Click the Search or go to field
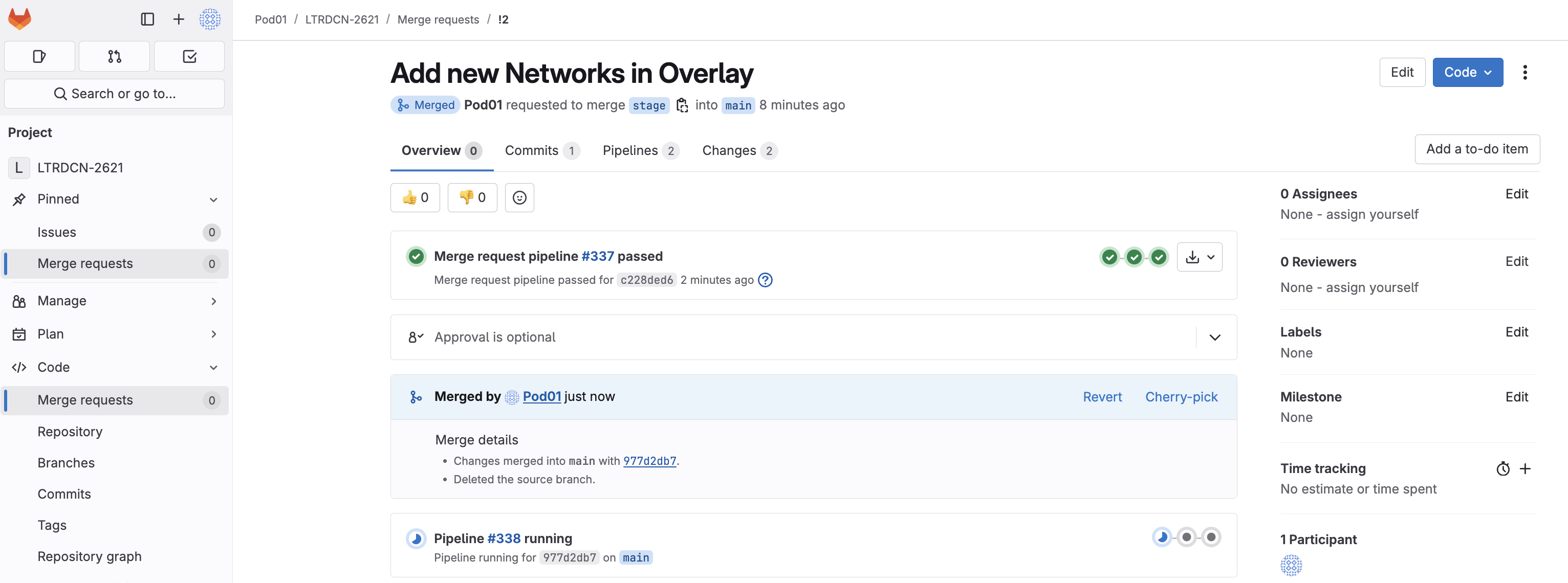This screenshot has width=1568, height=583. point(115,94)
